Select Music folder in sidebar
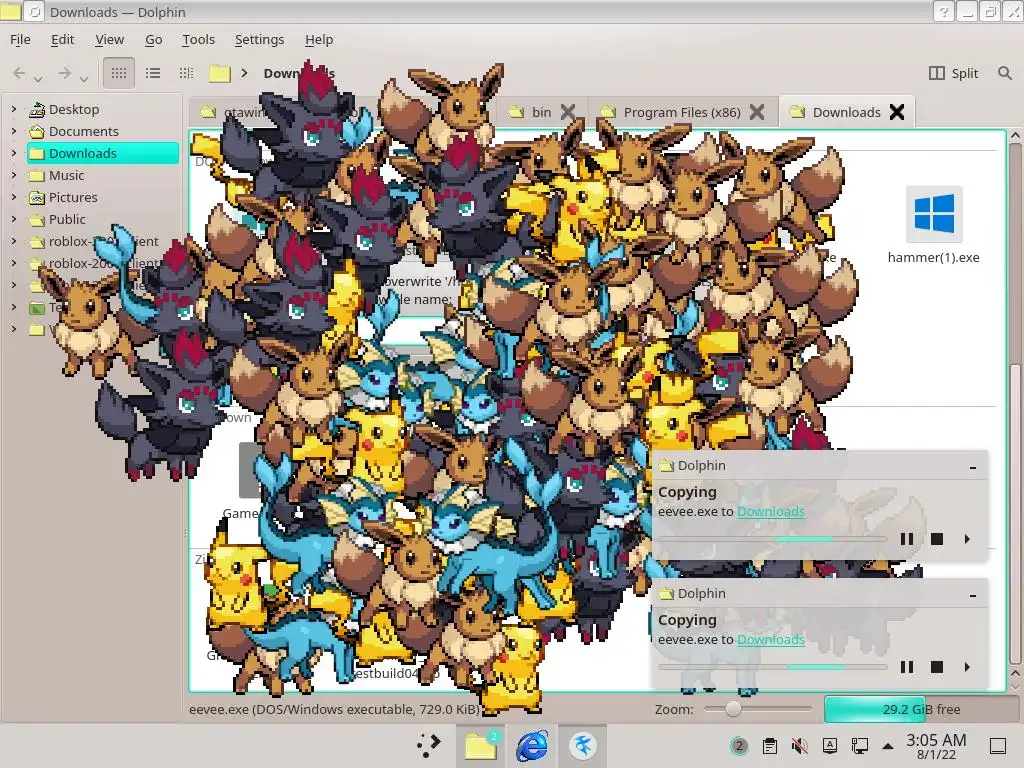1024x768 pixels. [x=57, y=175]
